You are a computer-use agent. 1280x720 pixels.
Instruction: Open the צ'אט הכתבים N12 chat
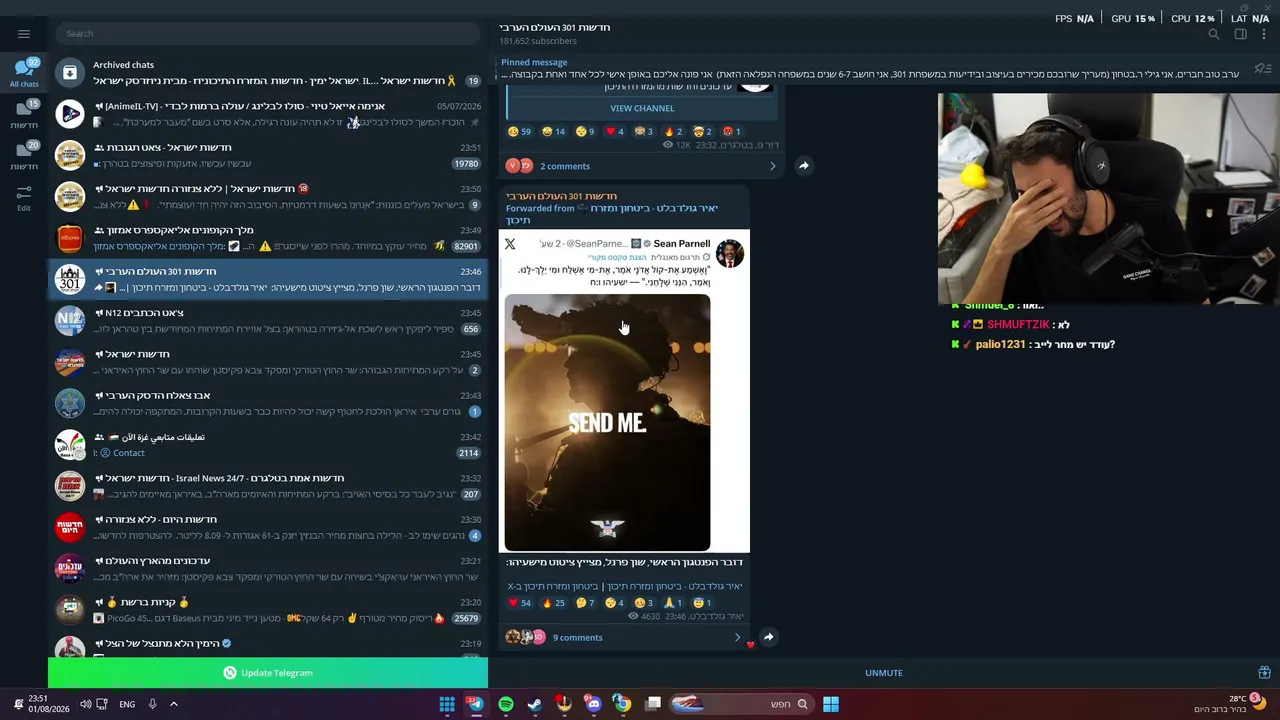coord(268,321)
